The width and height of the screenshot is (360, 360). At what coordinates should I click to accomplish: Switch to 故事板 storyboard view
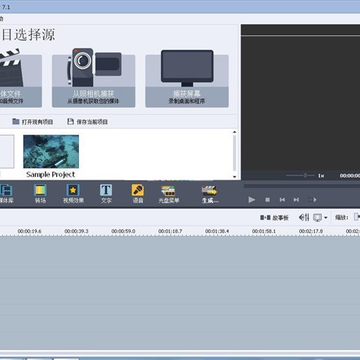[274, 218]
